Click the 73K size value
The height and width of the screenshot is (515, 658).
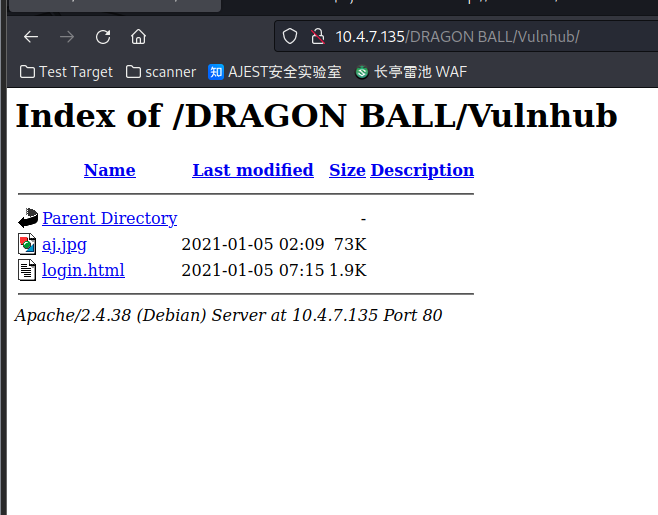[350, 244]
